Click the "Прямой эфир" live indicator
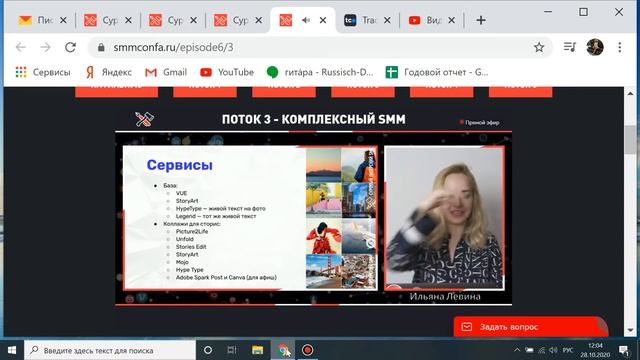 480,122
